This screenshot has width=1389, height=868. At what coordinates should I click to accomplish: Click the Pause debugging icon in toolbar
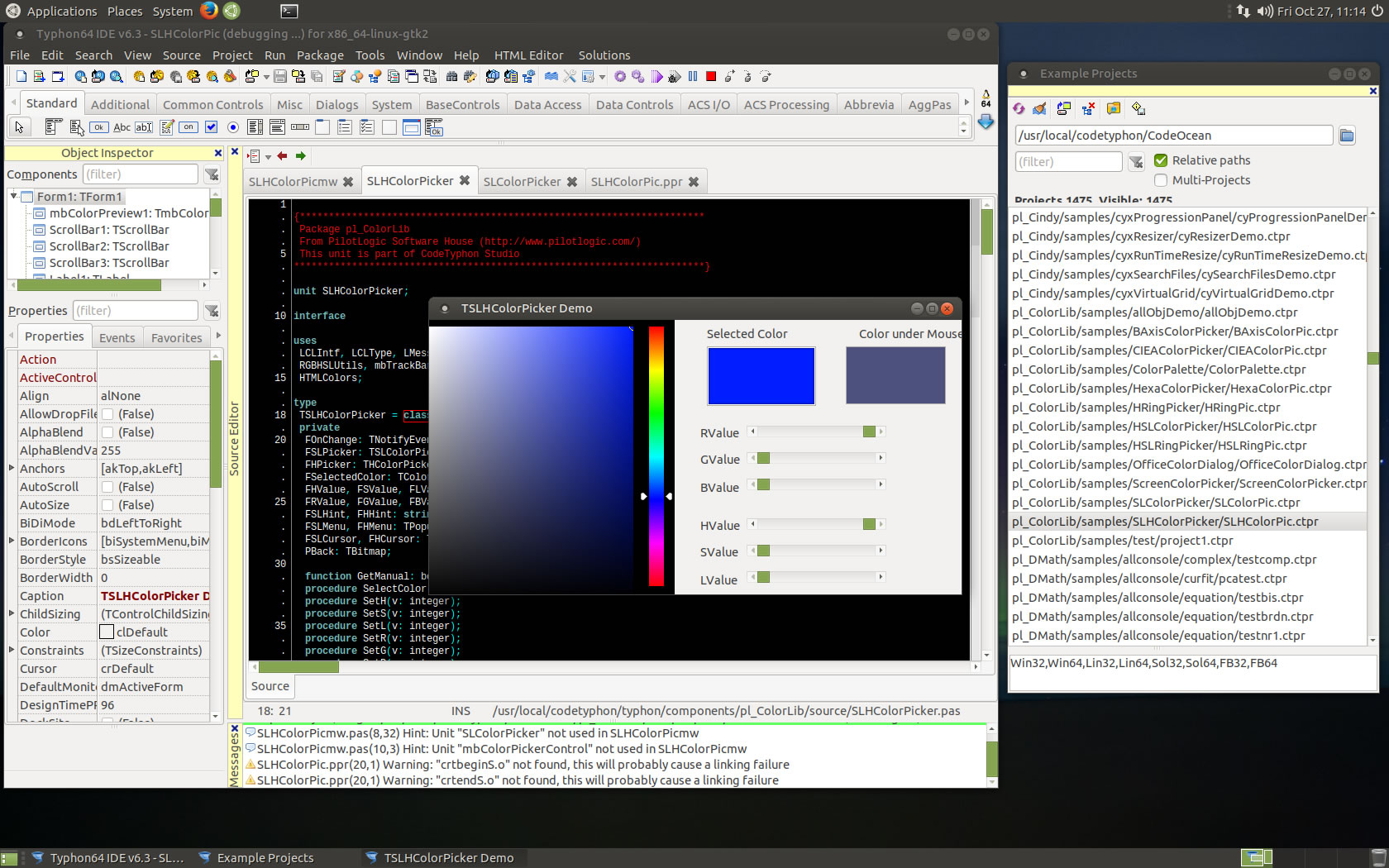point(693,77)
